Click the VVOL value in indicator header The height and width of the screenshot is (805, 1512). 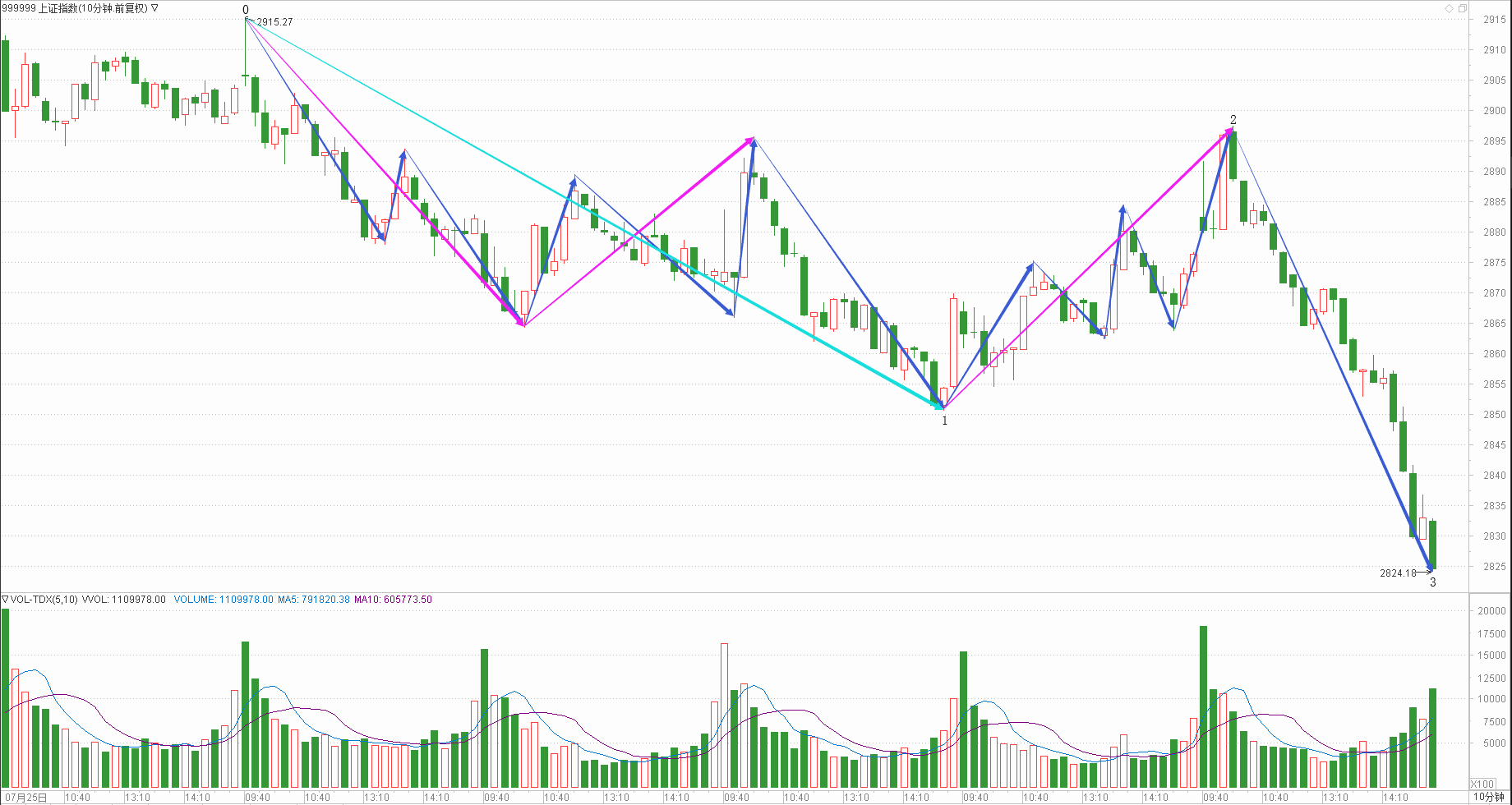(123, 600)
